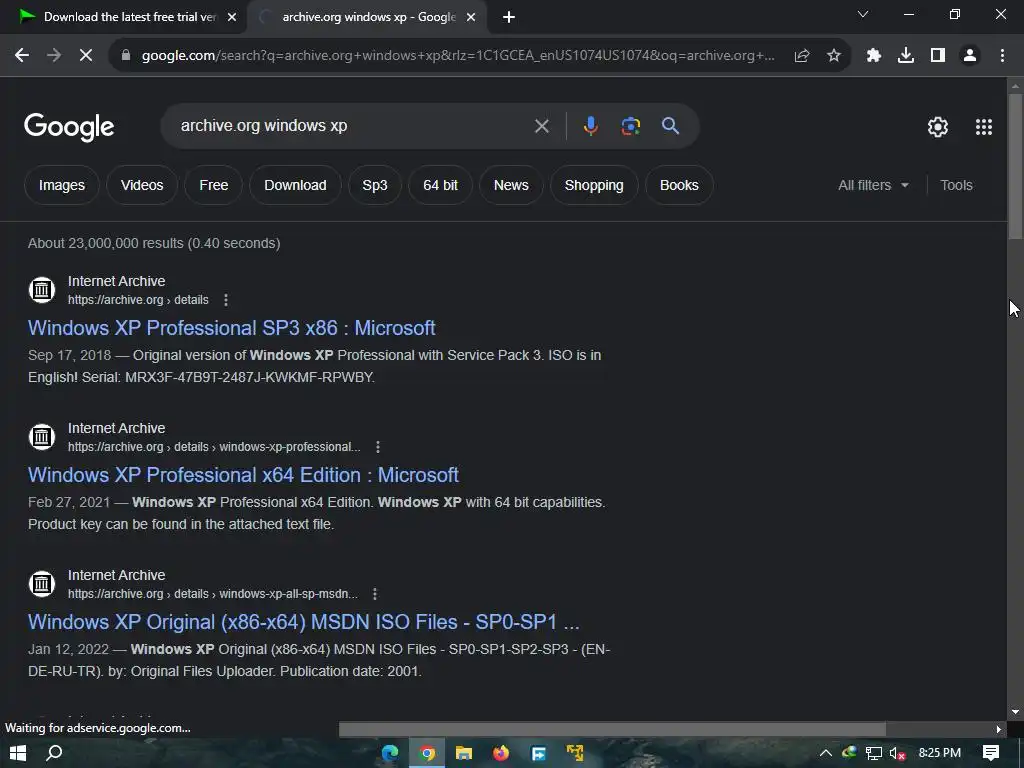Apply the 64 bit filter chip
This screenshot has height=768, width=1024.
tap(440, 185)
